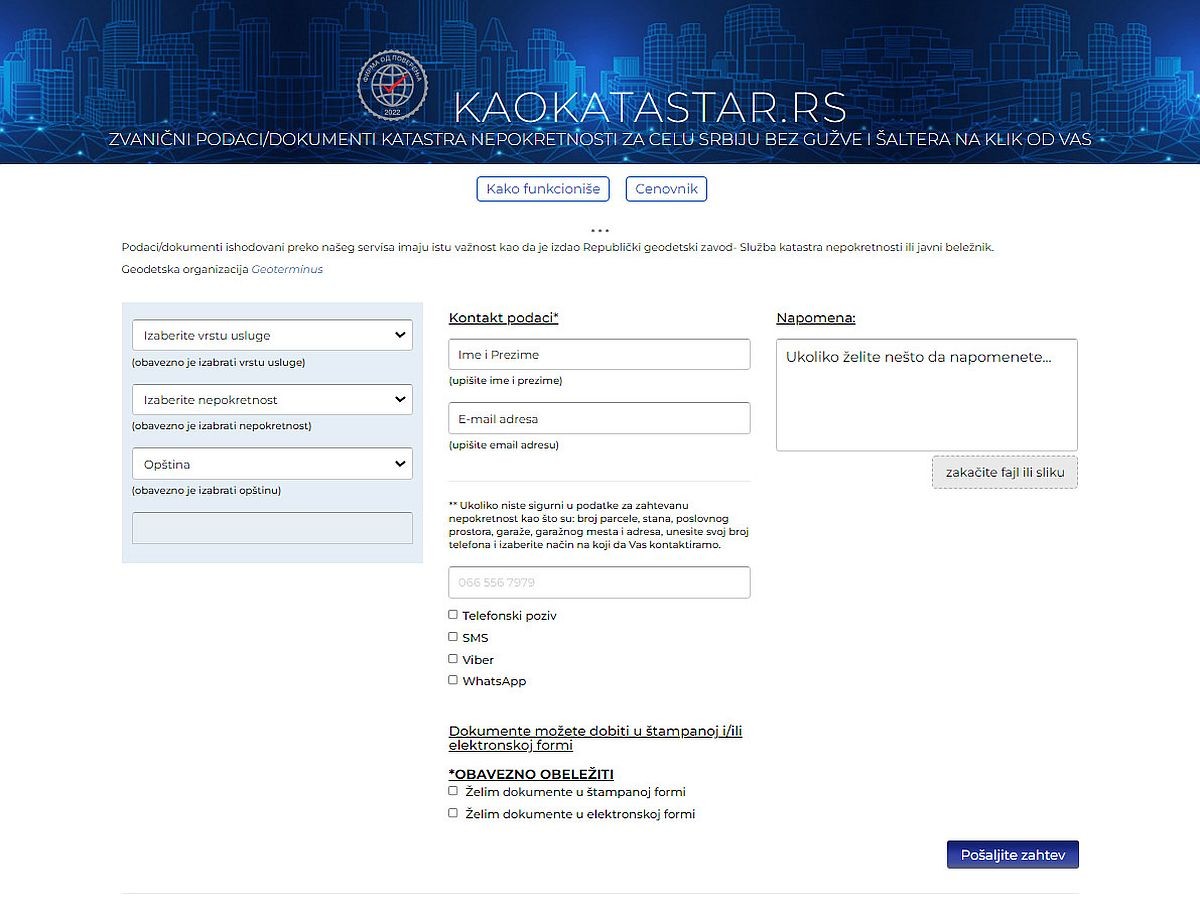
Task: Click the phone number input field
Action: coord(599,582)
